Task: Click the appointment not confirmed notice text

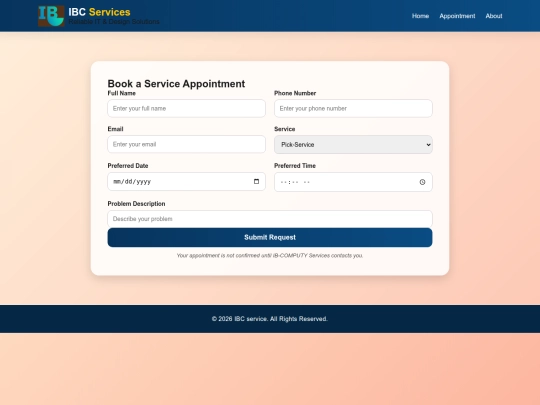Action: click(270, 256)
